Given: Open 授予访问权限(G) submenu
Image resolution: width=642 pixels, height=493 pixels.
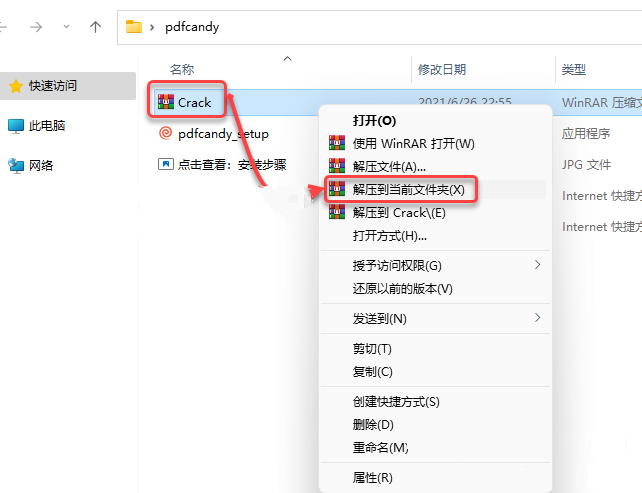Looking at the screenshot, I should pos(436,266).
